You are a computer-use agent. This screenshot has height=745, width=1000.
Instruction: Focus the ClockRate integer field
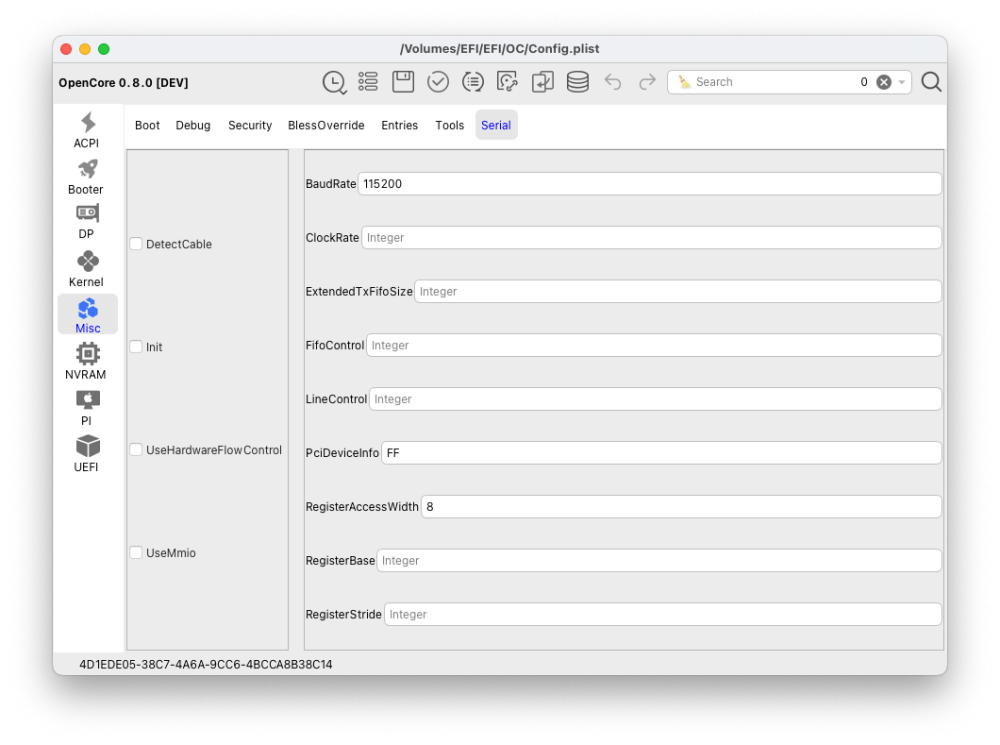tap(651, 237)
